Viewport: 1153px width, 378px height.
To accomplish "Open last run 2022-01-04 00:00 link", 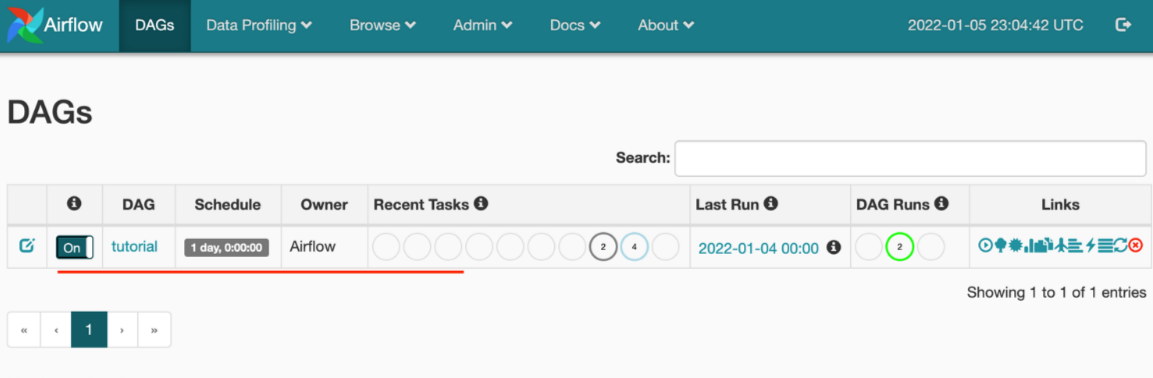I will pos(758,248).
